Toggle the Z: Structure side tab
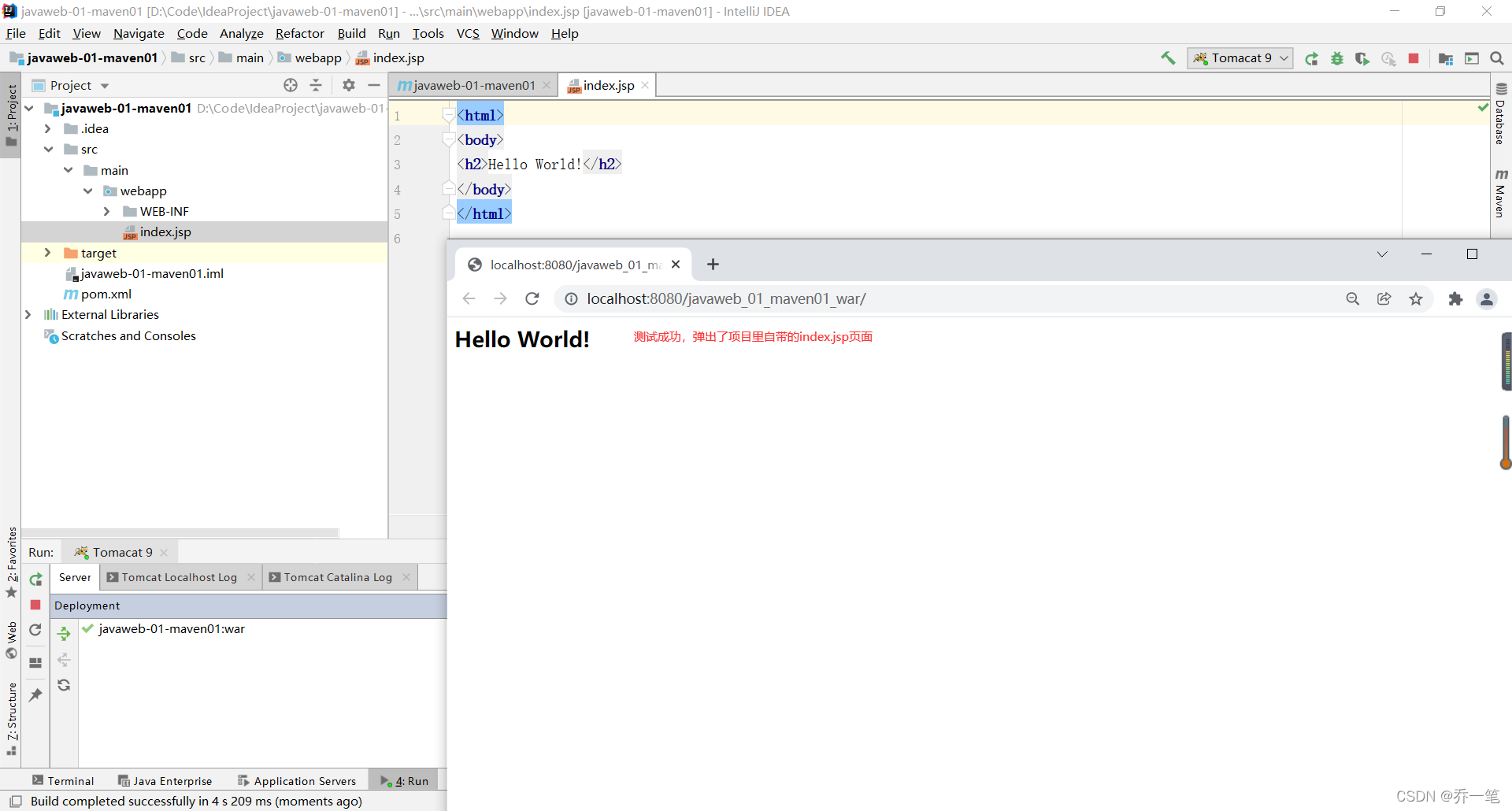 point(11,719)
